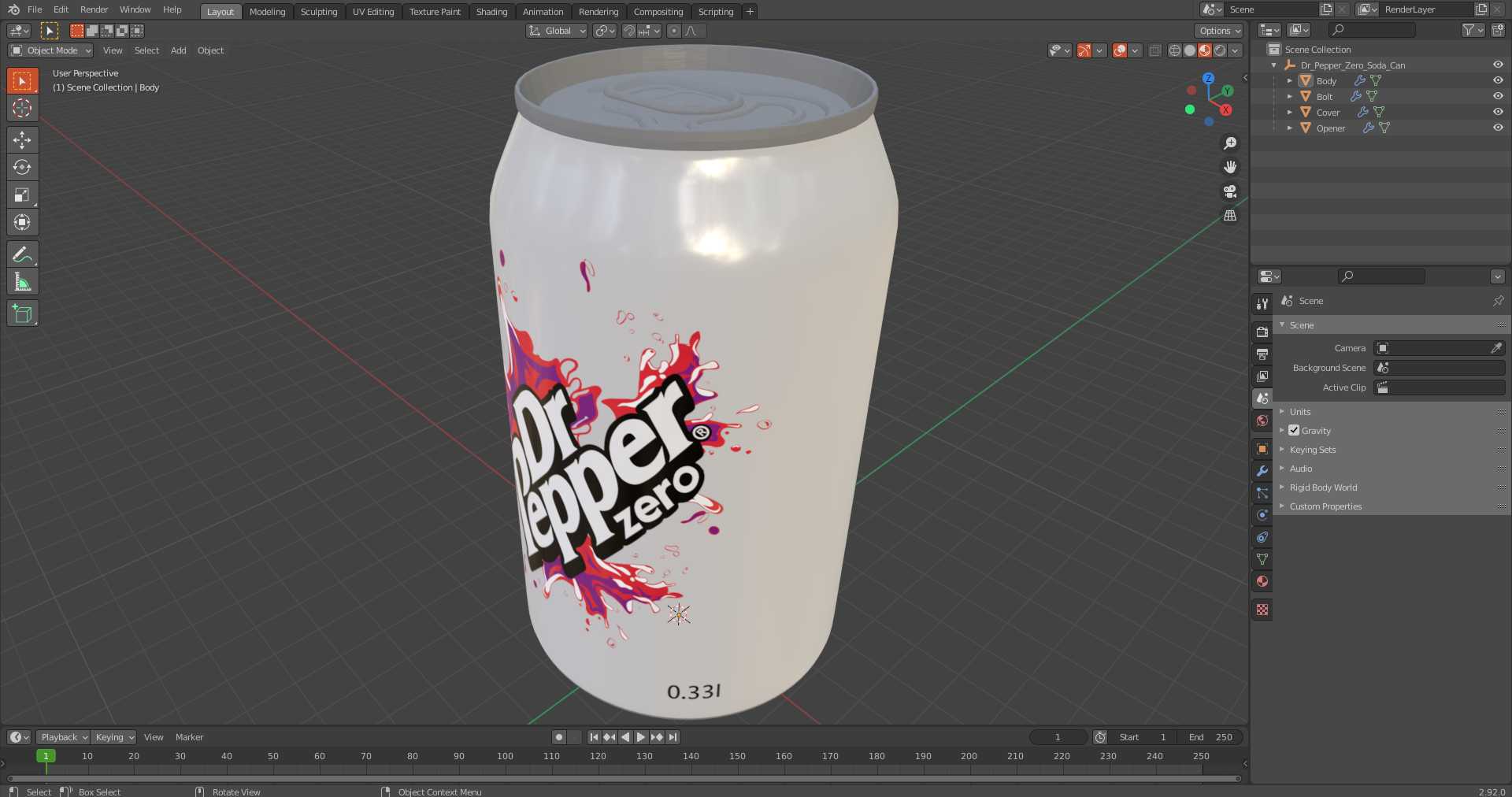Toggle snapping magnet
The height and width of the screenshot is (797, 1512).
629,31
